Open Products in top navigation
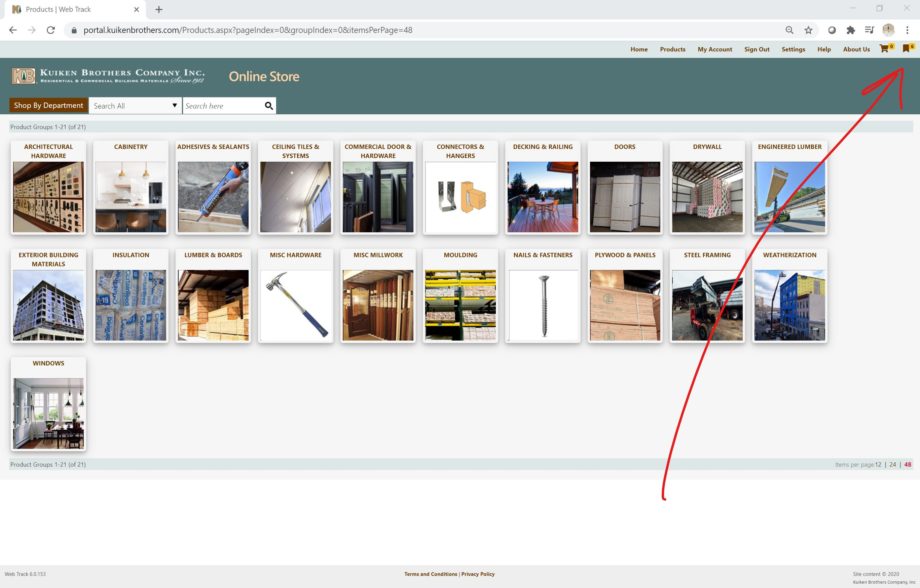920x588 pixels. point(672,49)
